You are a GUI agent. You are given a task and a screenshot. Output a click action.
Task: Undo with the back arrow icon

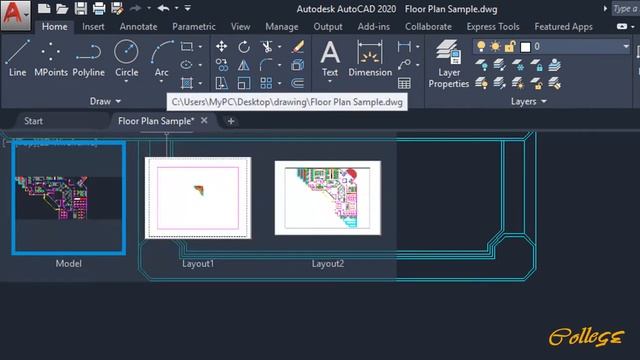pyautogui.click(x=163, y=8)
